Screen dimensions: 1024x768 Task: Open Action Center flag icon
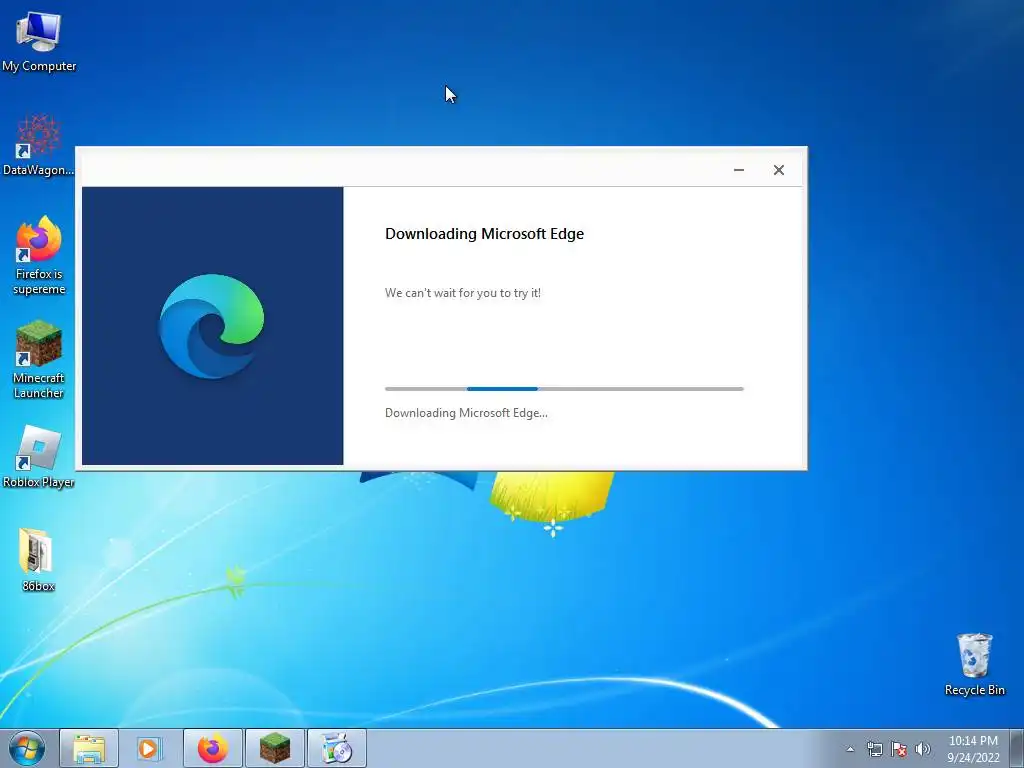[899, 749]
